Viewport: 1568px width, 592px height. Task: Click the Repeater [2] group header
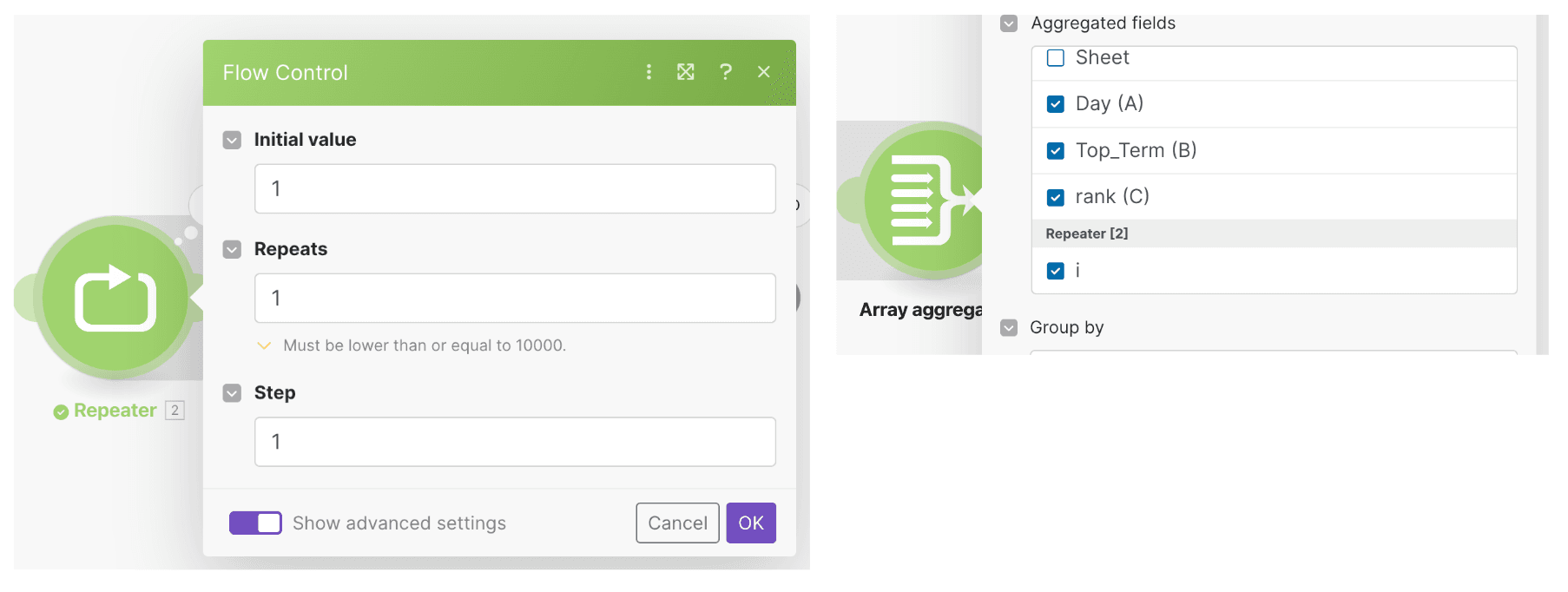point(1274,234)
